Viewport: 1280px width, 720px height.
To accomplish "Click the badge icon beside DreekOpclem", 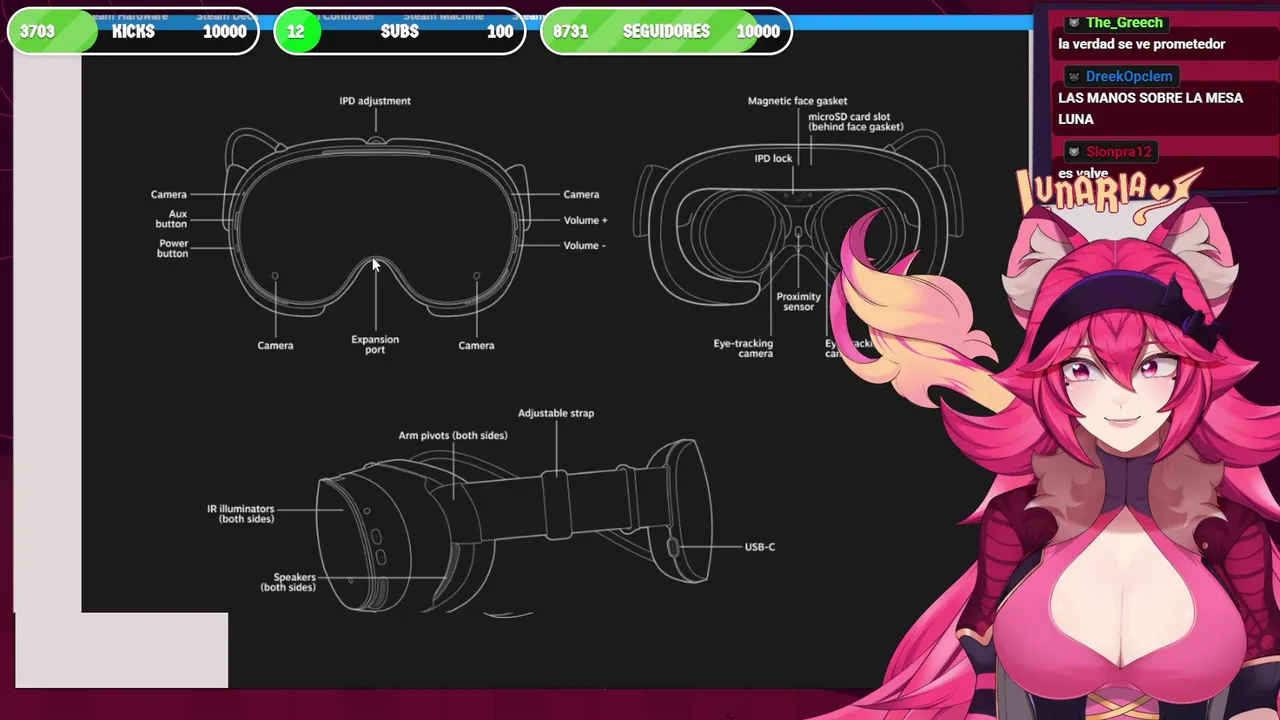I will 1073,76.
